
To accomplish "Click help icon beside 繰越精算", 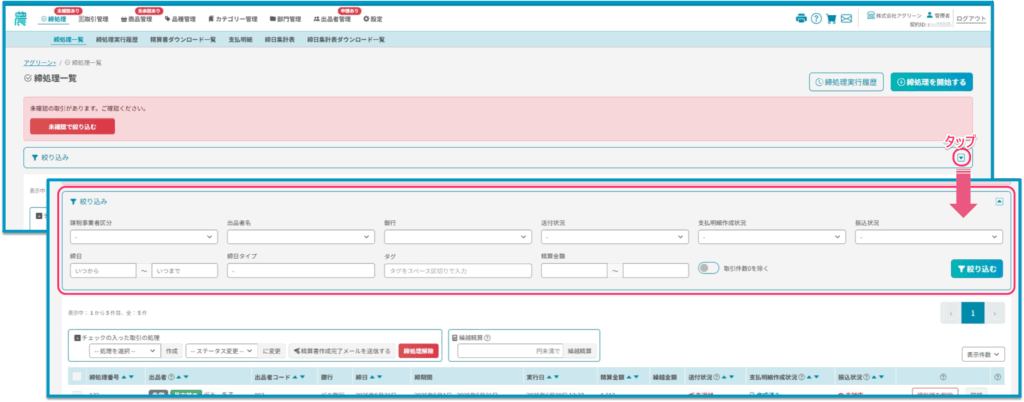I will point(487,338).
